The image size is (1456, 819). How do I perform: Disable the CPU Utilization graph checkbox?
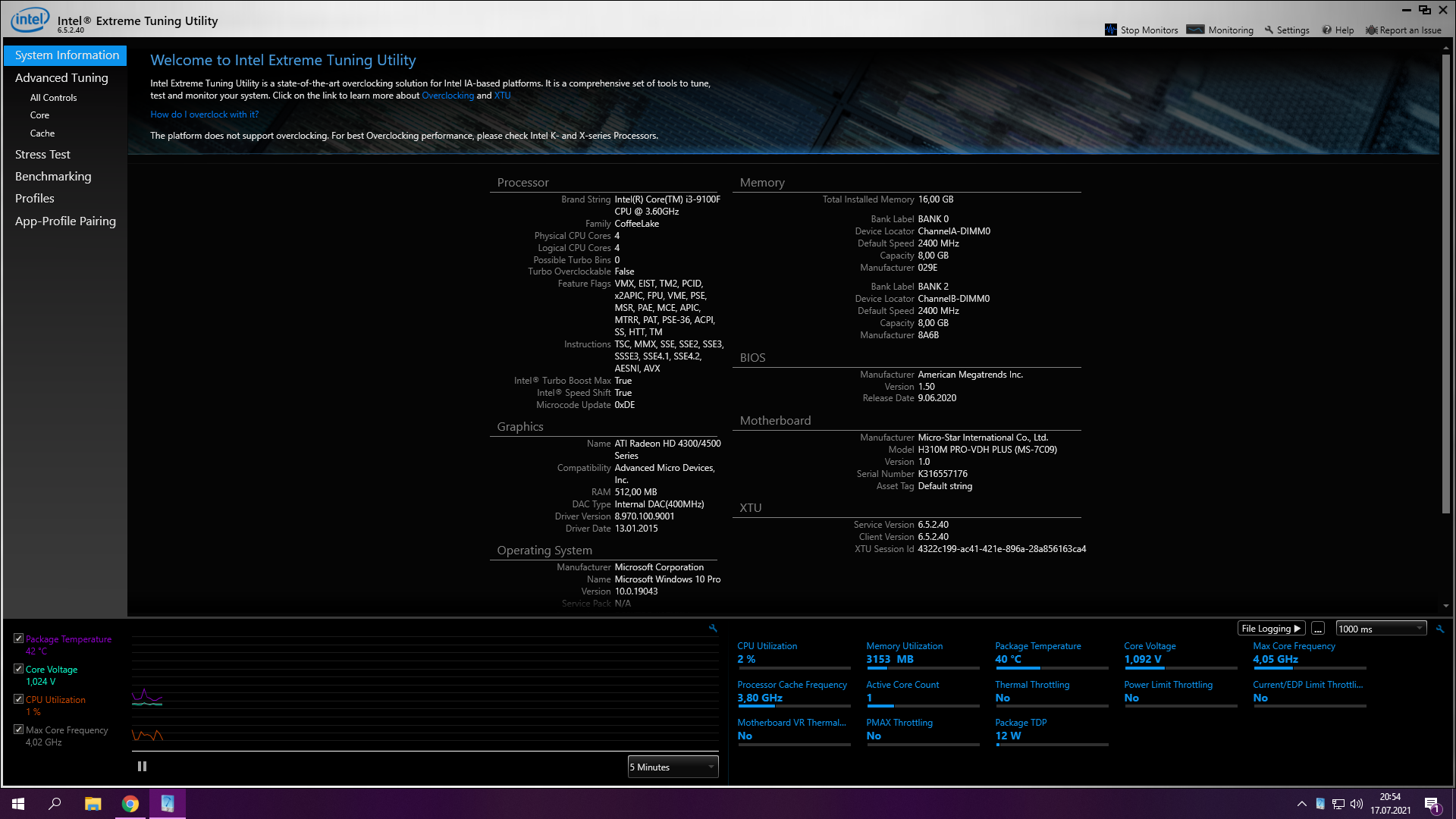19,699
